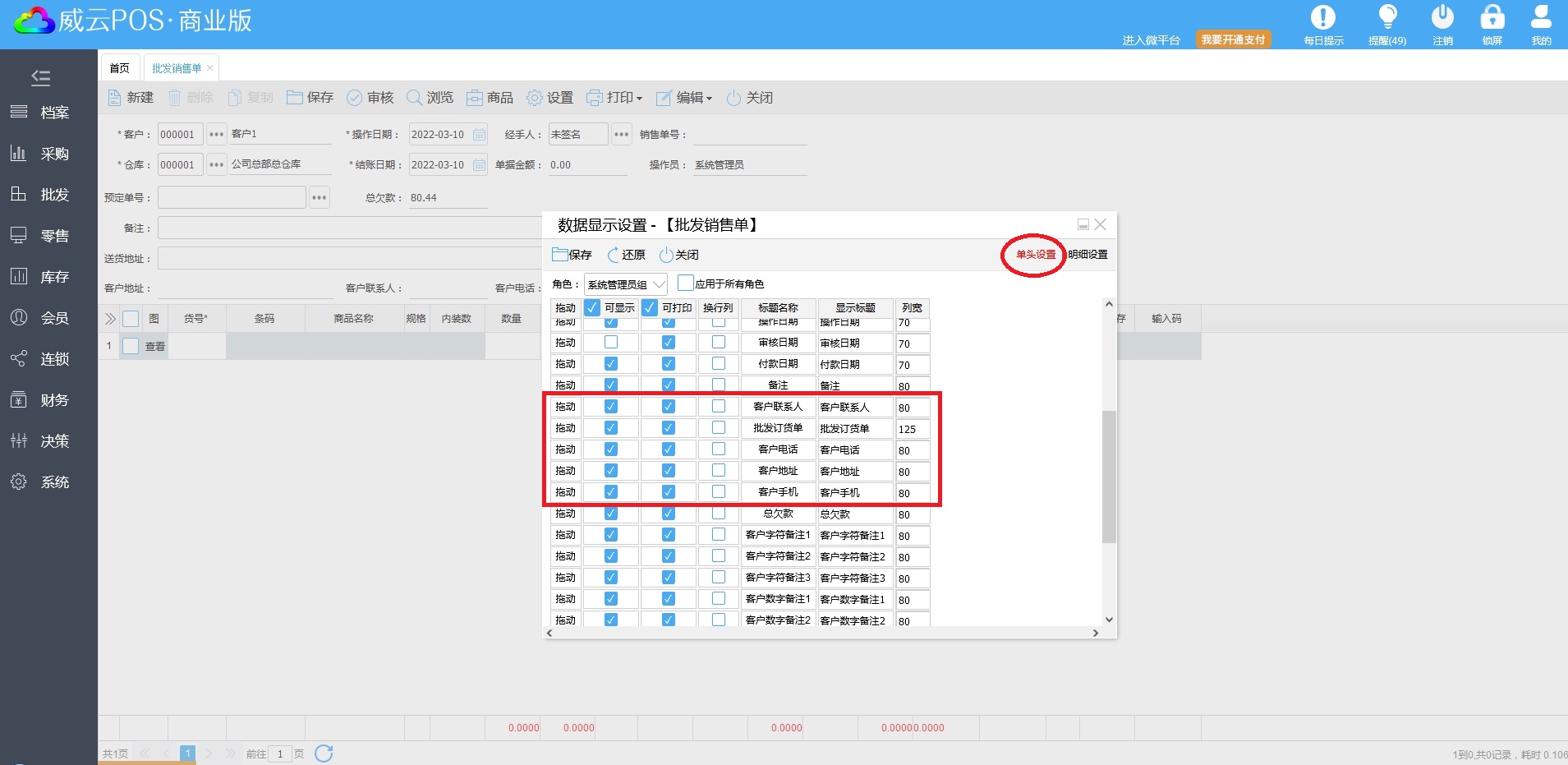Click the 我要开通支付 button
Viewport: 1568px width, 765px height.
coord(1233,39)
